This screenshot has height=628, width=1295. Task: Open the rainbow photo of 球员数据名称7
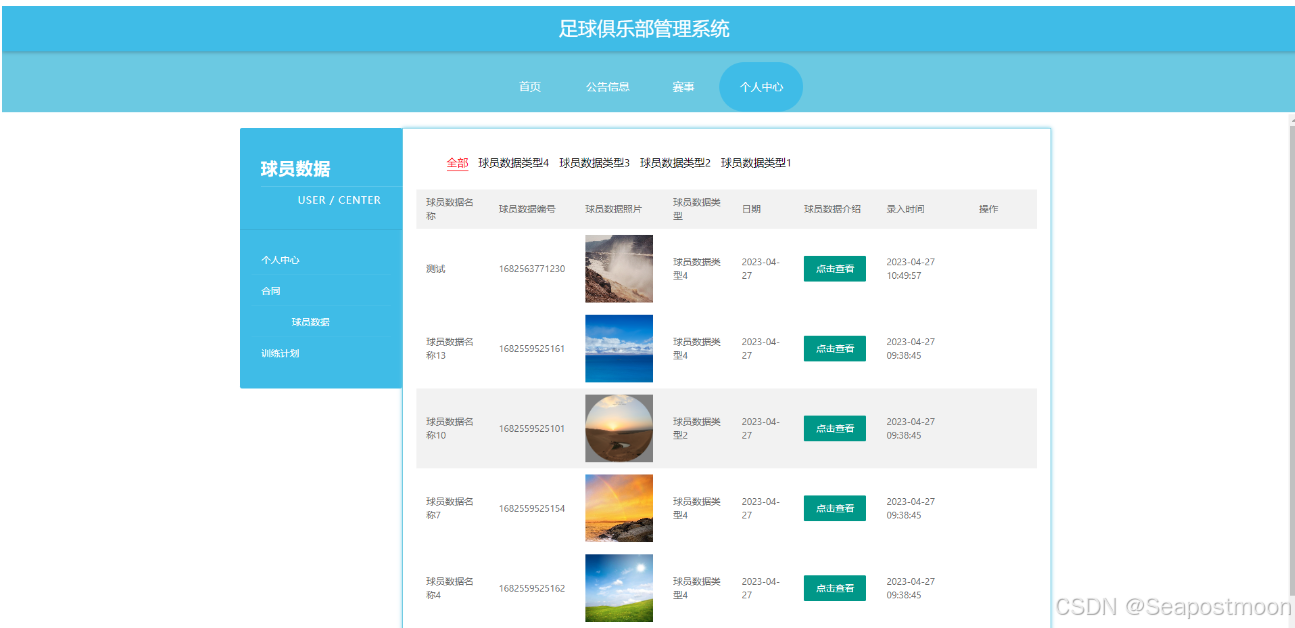618,508
